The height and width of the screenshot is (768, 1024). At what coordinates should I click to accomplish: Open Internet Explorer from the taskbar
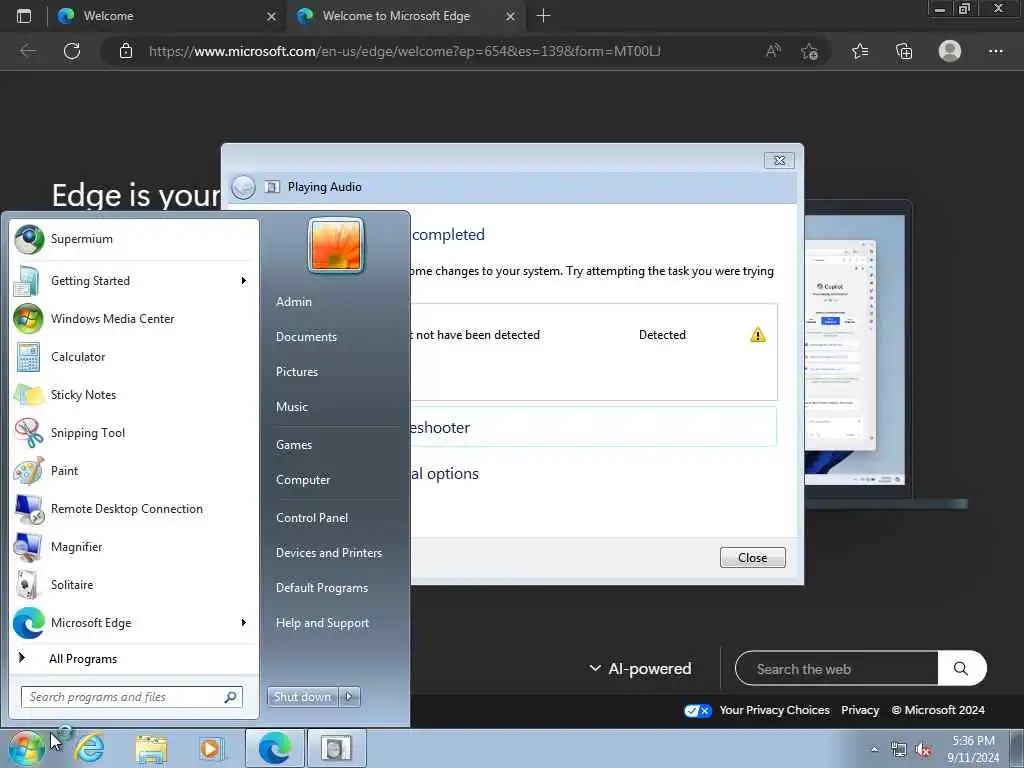89,748
